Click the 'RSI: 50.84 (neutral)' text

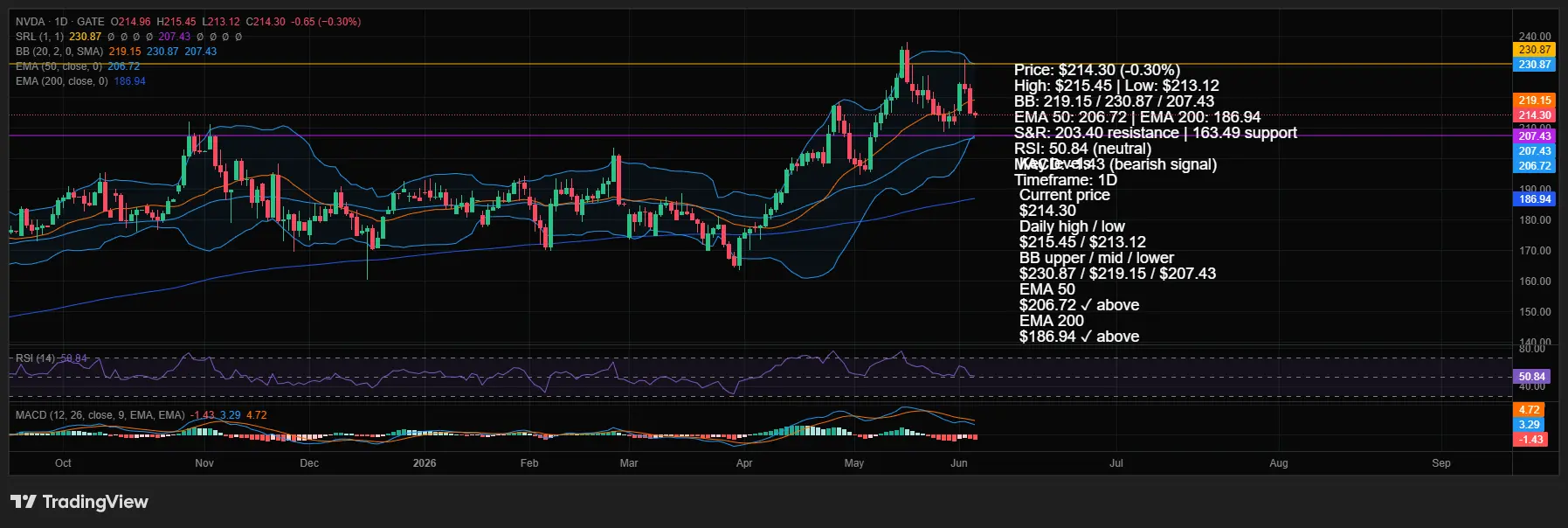(1083, 149)
